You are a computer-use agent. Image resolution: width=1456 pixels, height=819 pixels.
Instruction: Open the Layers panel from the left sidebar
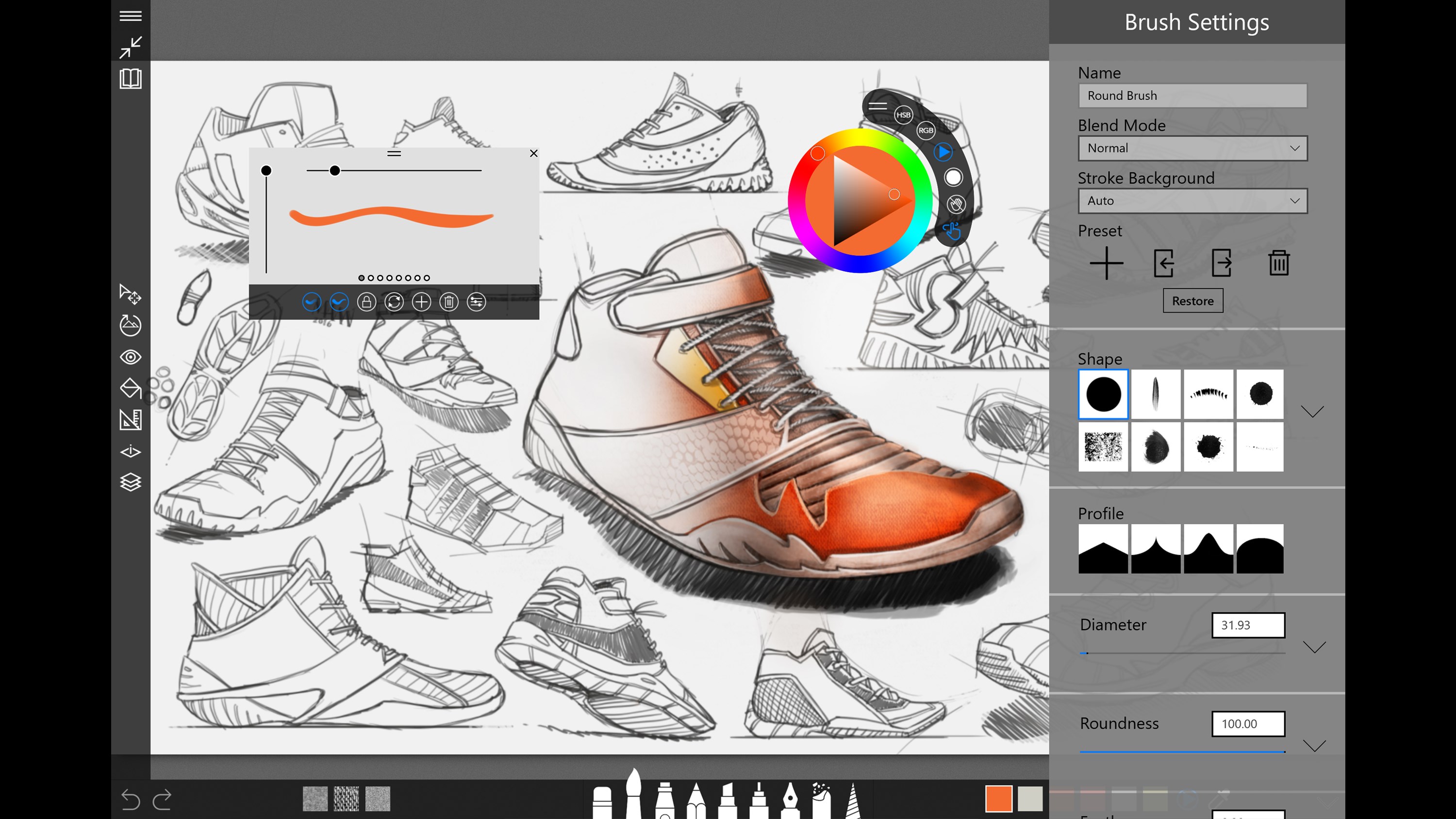[x=131, y=482]
